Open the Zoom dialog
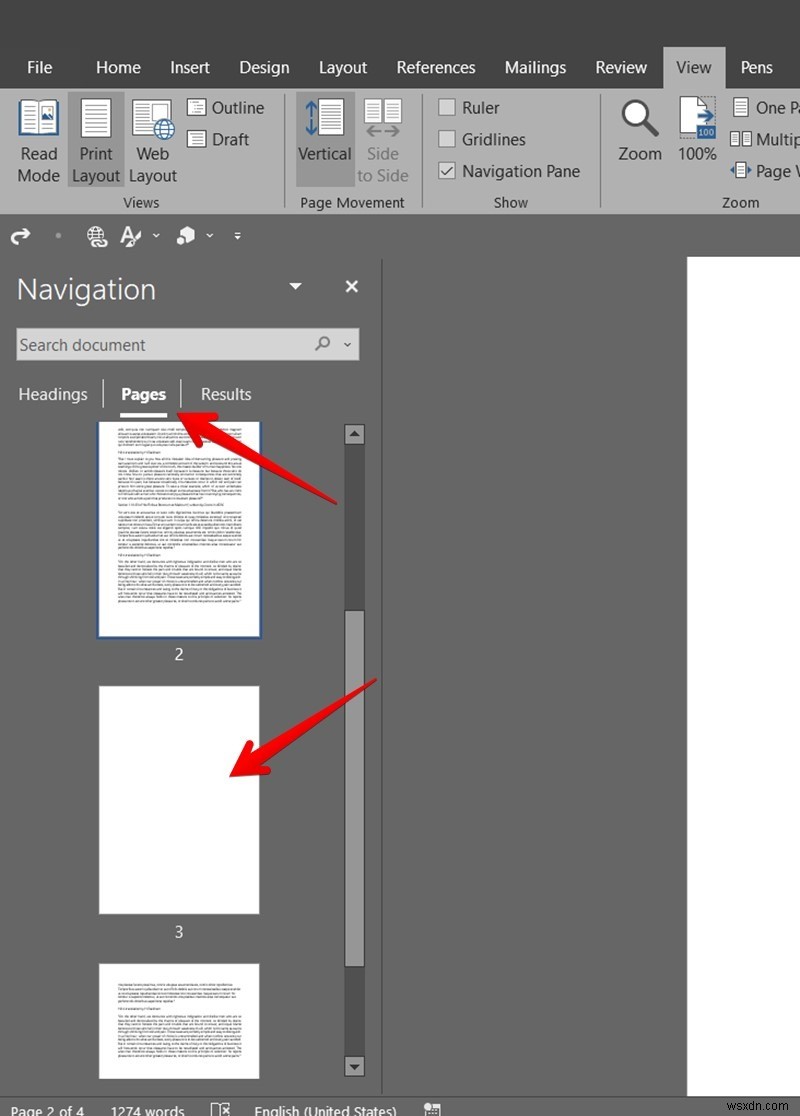 pos(639,130)
